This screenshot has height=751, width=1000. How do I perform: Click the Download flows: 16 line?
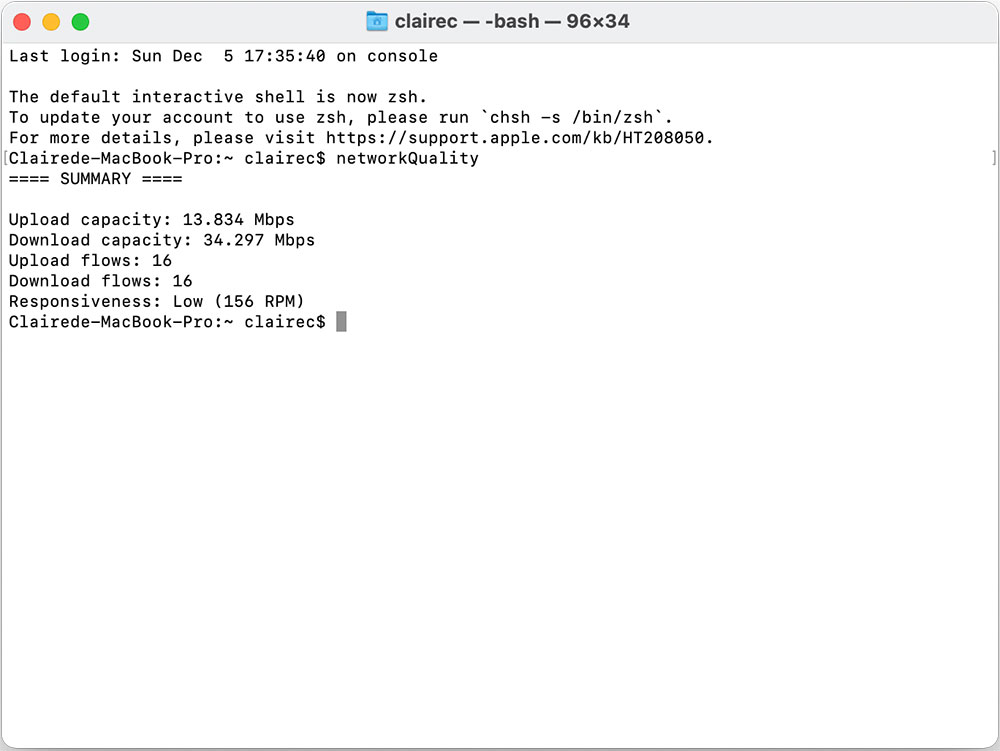(x=100, y=281)
